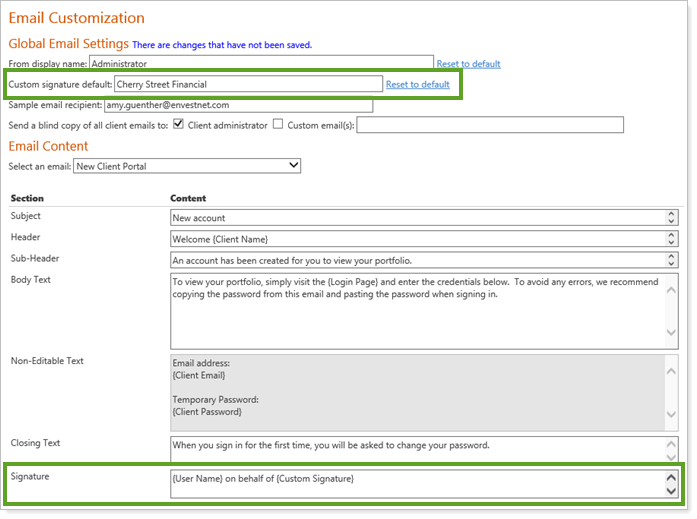
Task: Reset the Custom signature default value
Action: (417, 85)
